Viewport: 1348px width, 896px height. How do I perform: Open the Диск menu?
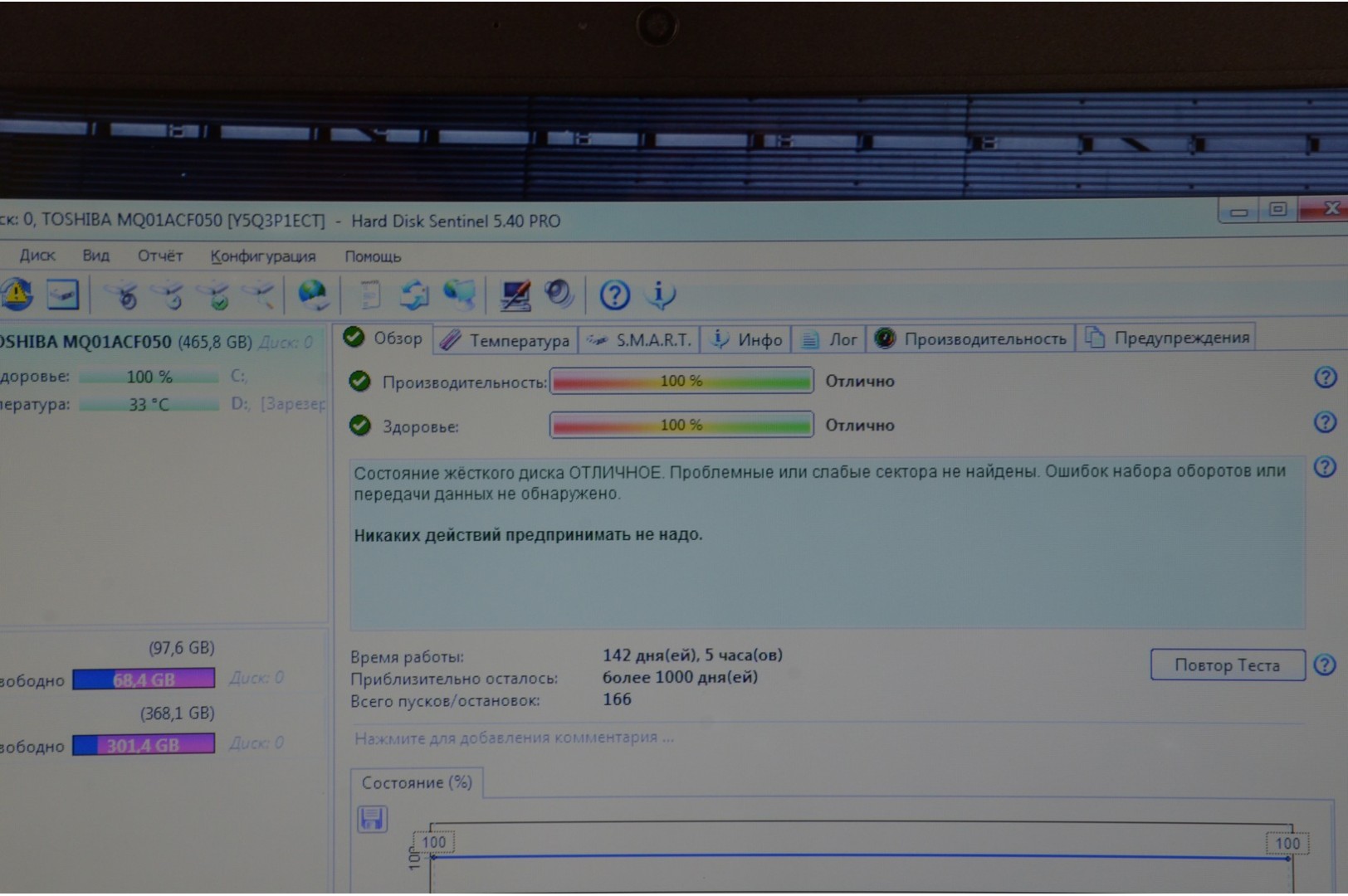(x=37, y=256)
